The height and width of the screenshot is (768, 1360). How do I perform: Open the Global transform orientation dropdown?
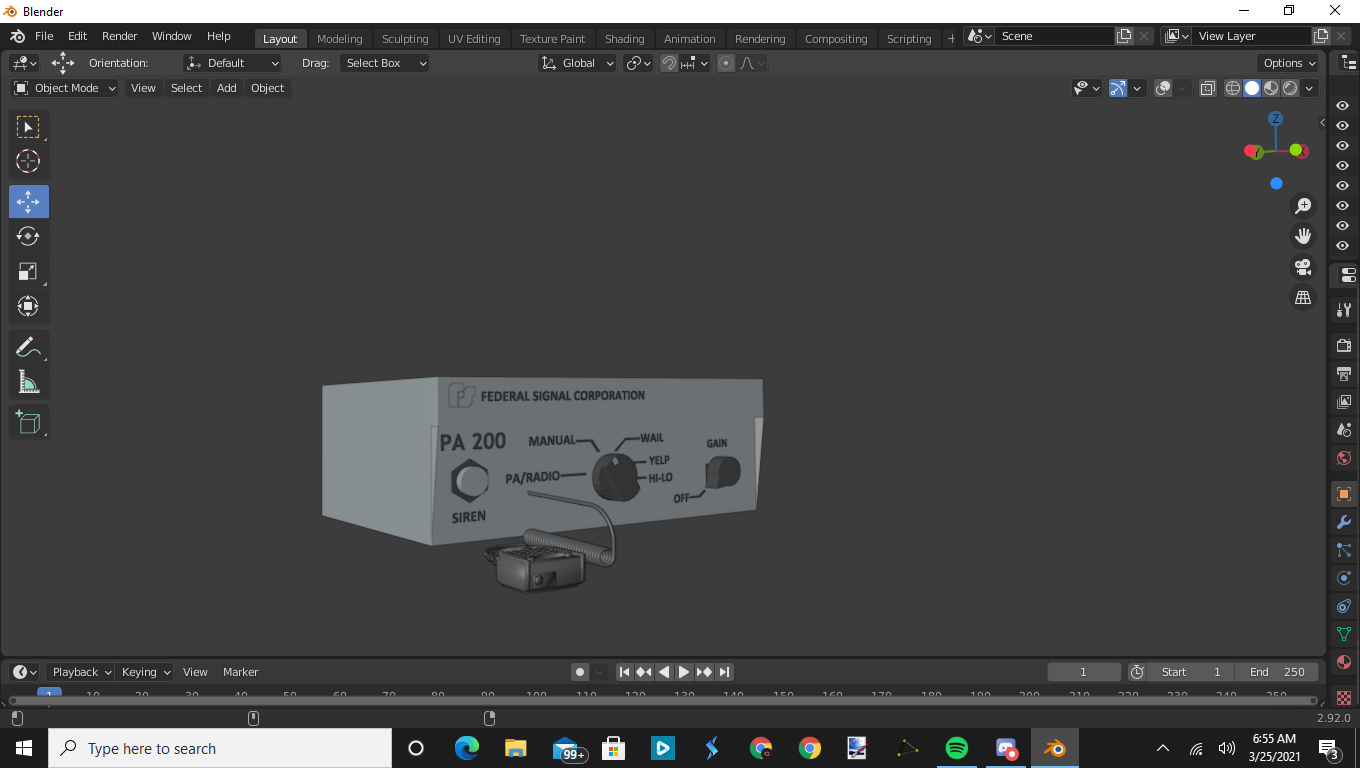coord(578,63)
